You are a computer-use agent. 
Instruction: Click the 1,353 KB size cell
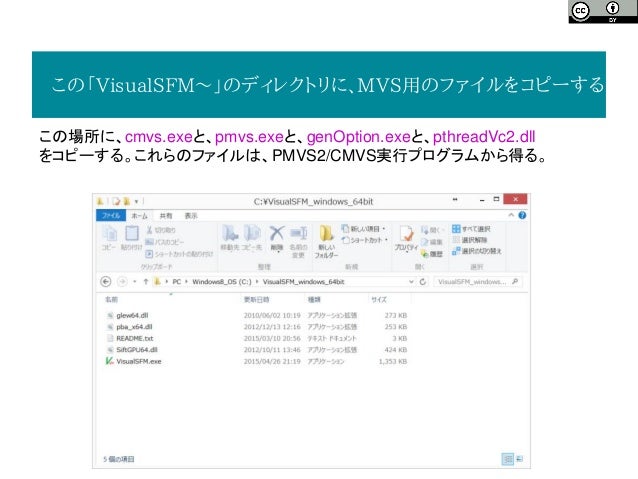(x=393, y=361)
